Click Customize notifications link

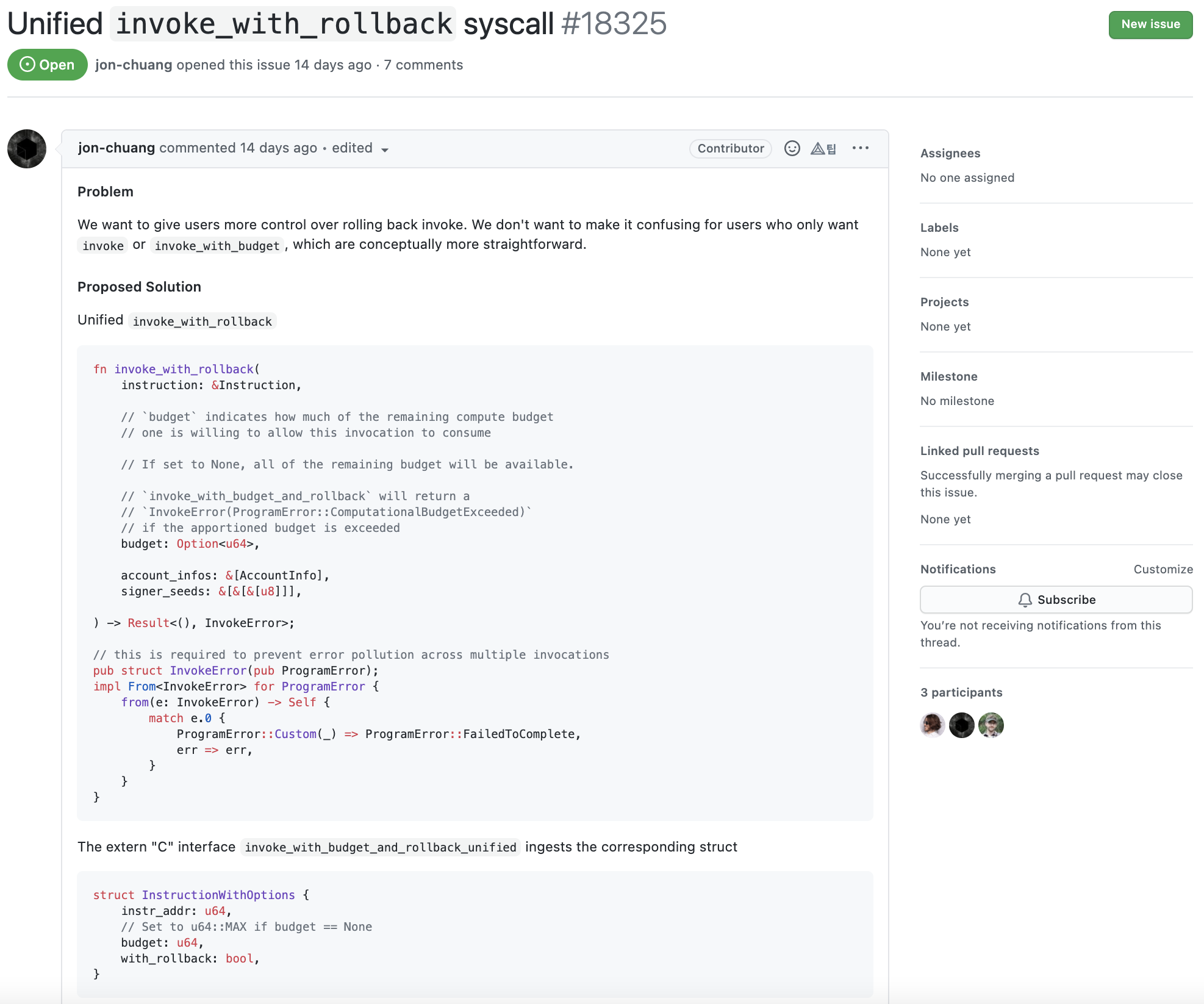pos(1163,569)
